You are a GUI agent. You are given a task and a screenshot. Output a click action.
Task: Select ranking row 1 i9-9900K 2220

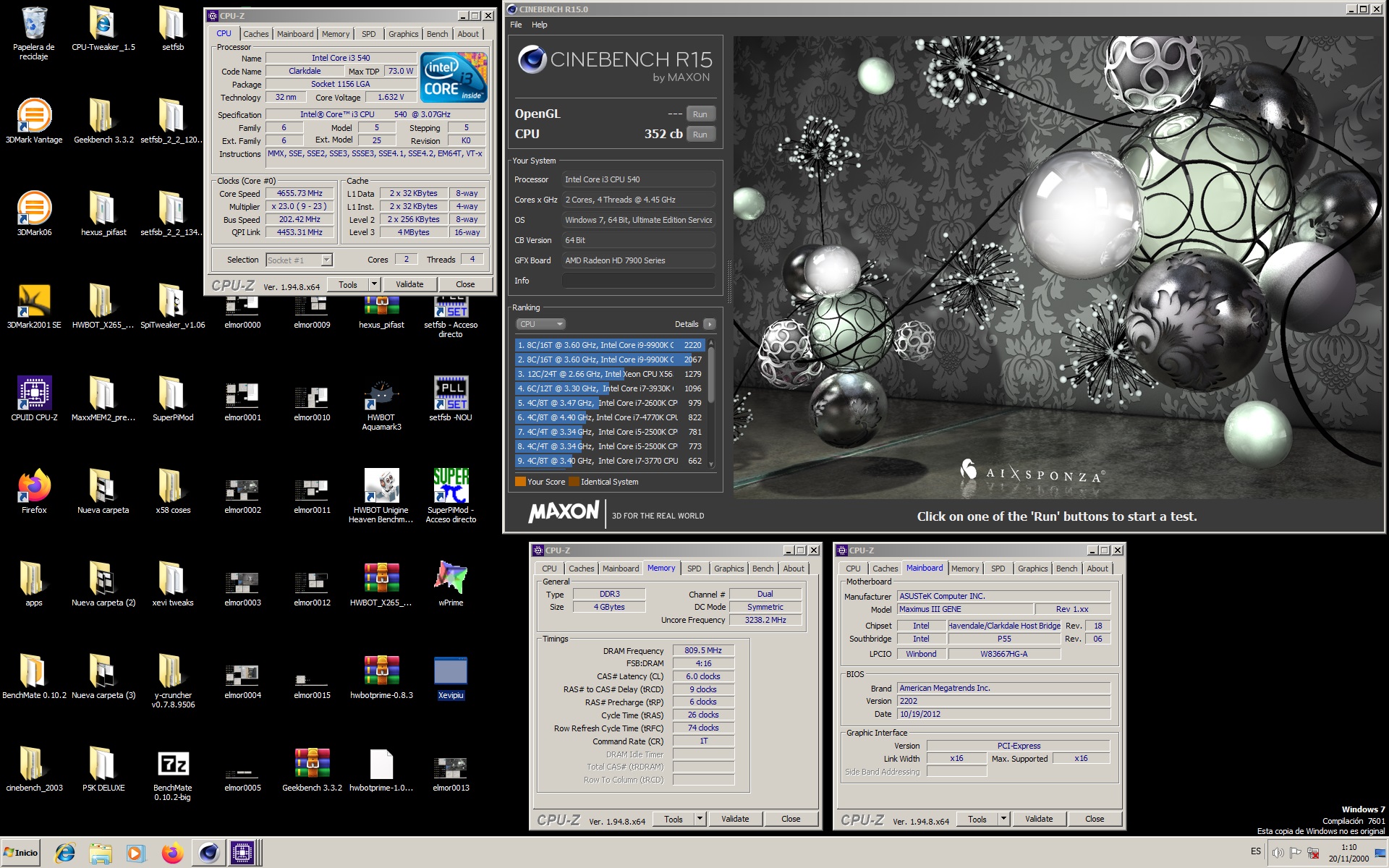coord(610,345)
